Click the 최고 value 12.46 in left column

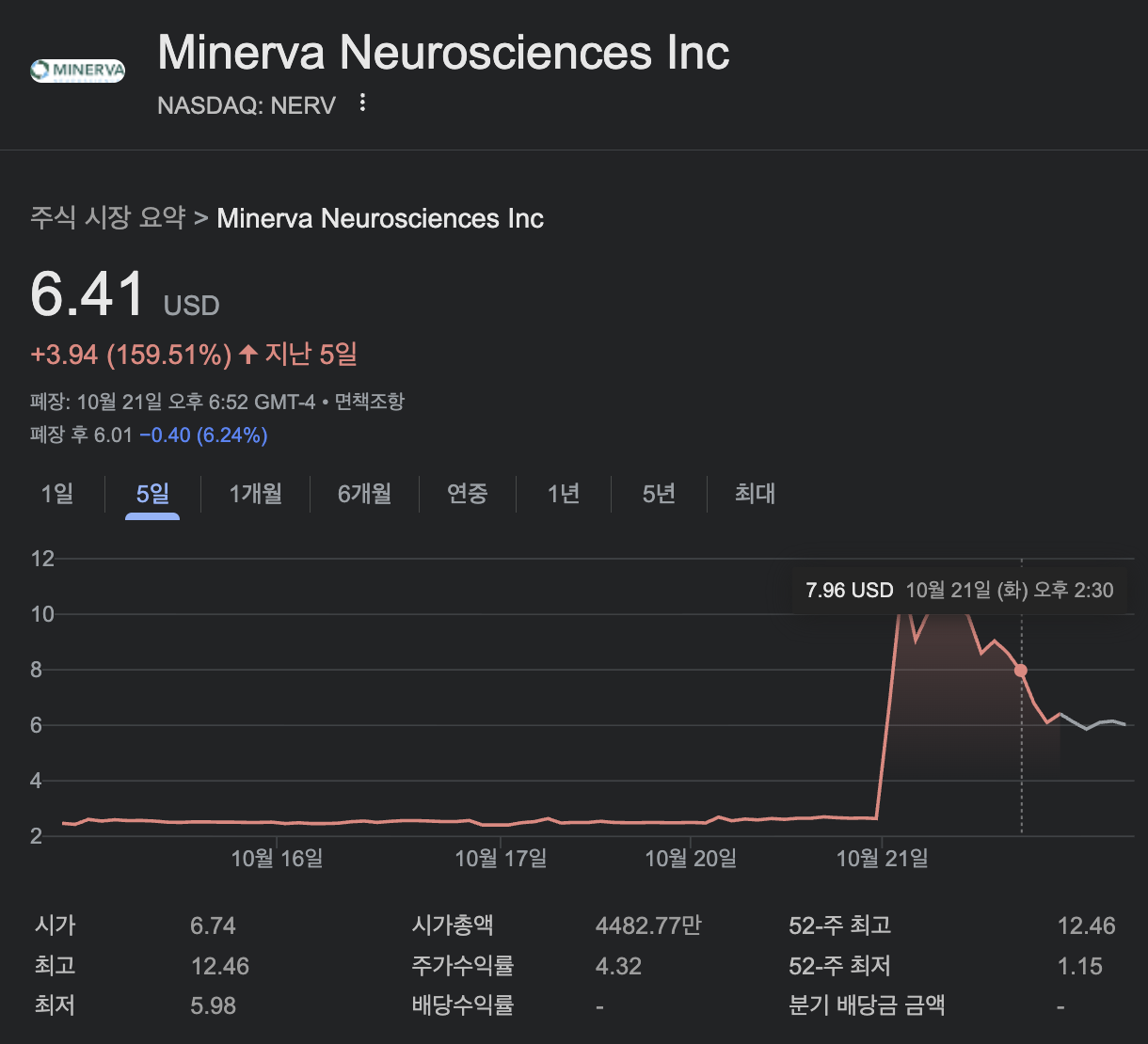pos(219,966)
